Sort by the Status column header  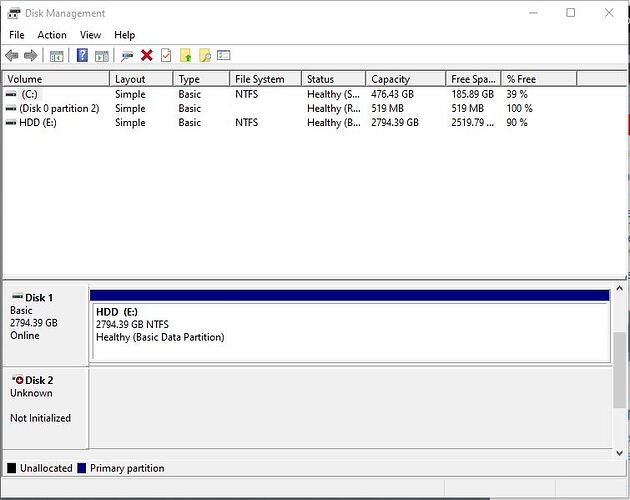pyautogui.click(x=333, y=79)
